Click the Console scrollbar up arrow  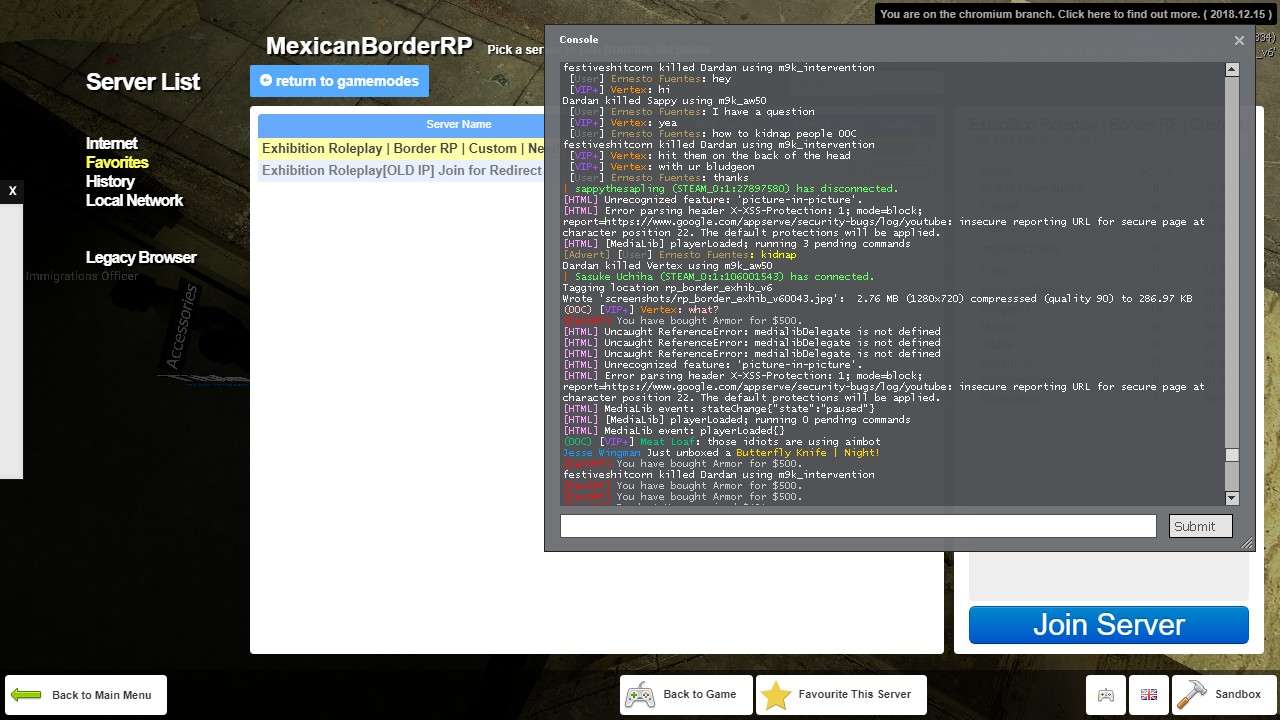pyautogui.click(x=1232, y=70)
